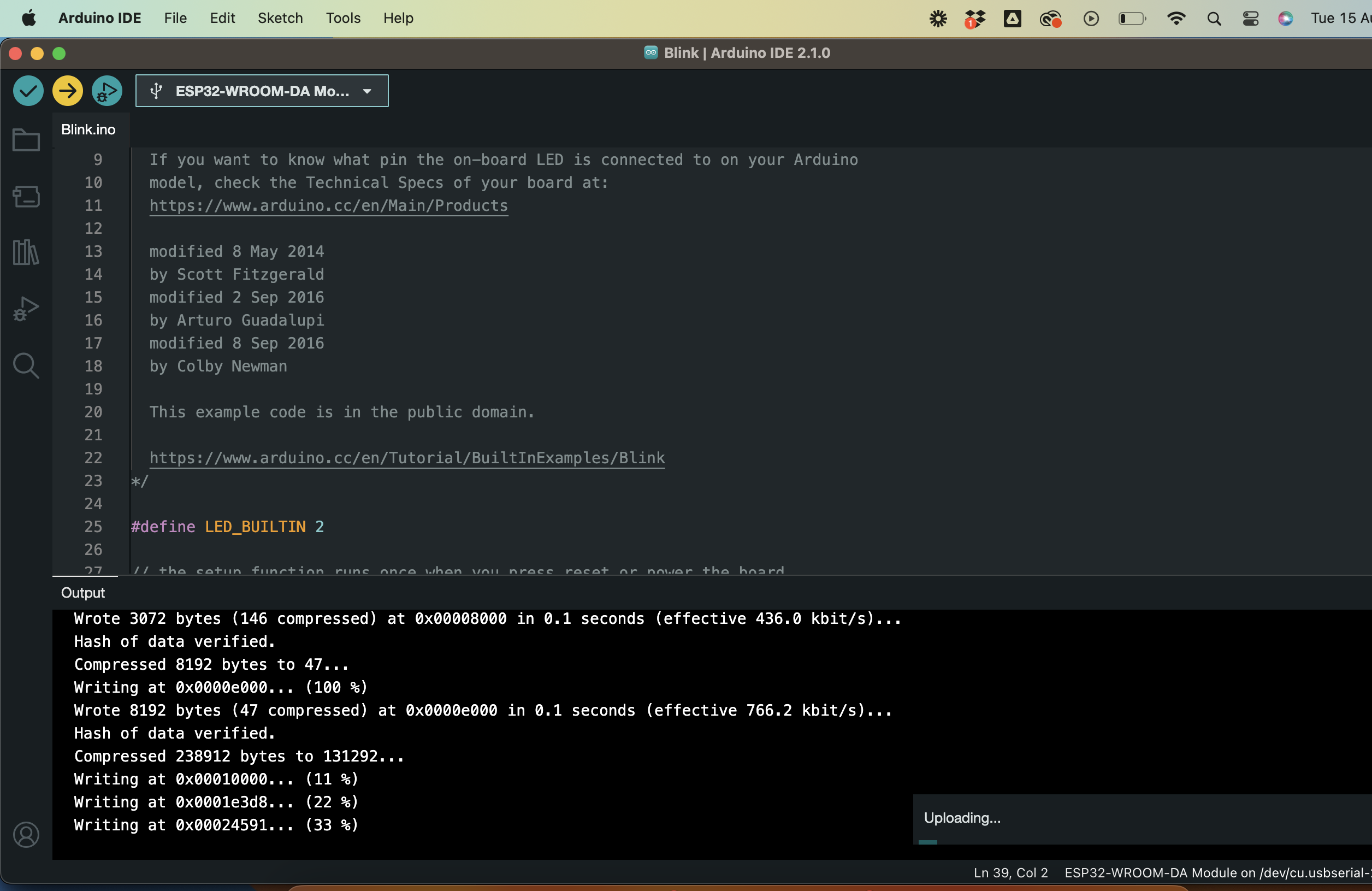The width and height of the screenshot is (1372, 891).
Task: Click the Verify checkmark button
Action: 28,91
